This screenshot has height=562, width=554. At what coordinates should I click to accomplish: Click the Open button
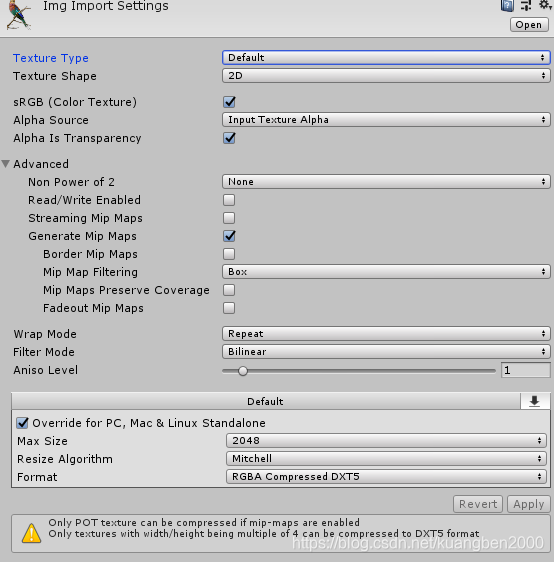coord(529,25)
